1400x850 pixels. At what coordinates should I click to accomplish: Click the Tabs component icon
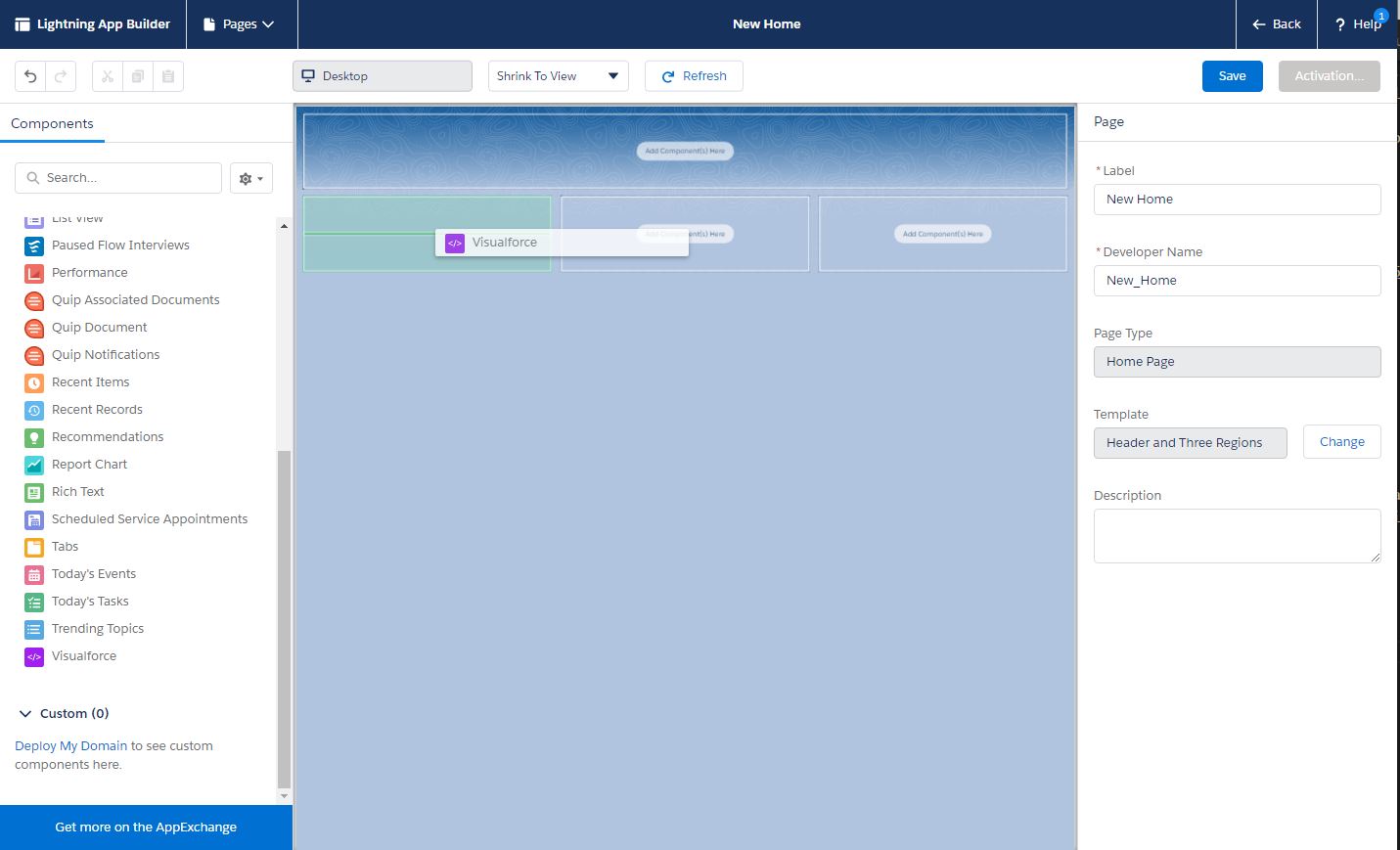coord(34,547)
